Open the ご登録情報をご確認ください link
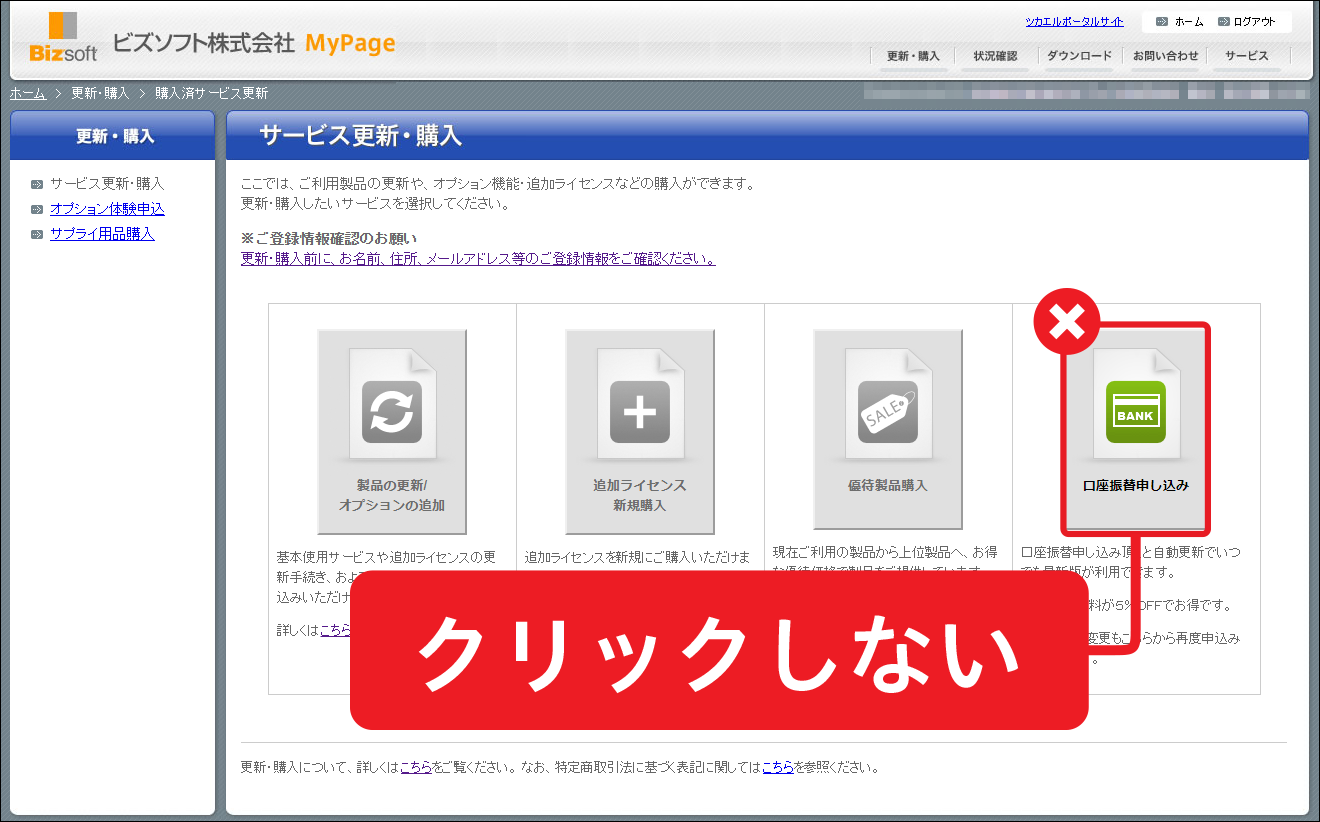Image resolution: width=1320 pixels, height=822 pixels. (478, 259)
